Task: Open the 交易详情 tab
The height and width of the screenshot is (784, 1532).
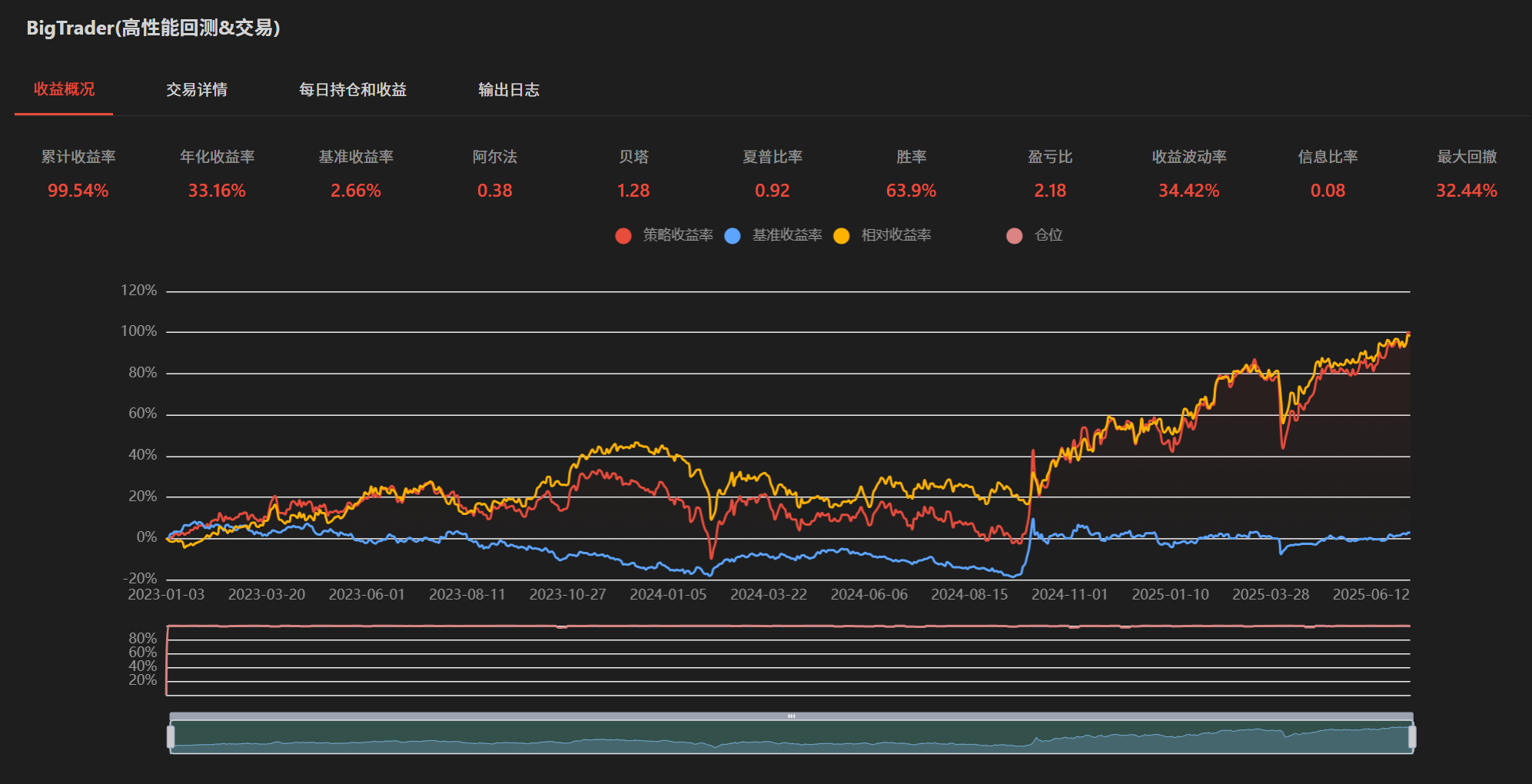Action: [197, 90]
